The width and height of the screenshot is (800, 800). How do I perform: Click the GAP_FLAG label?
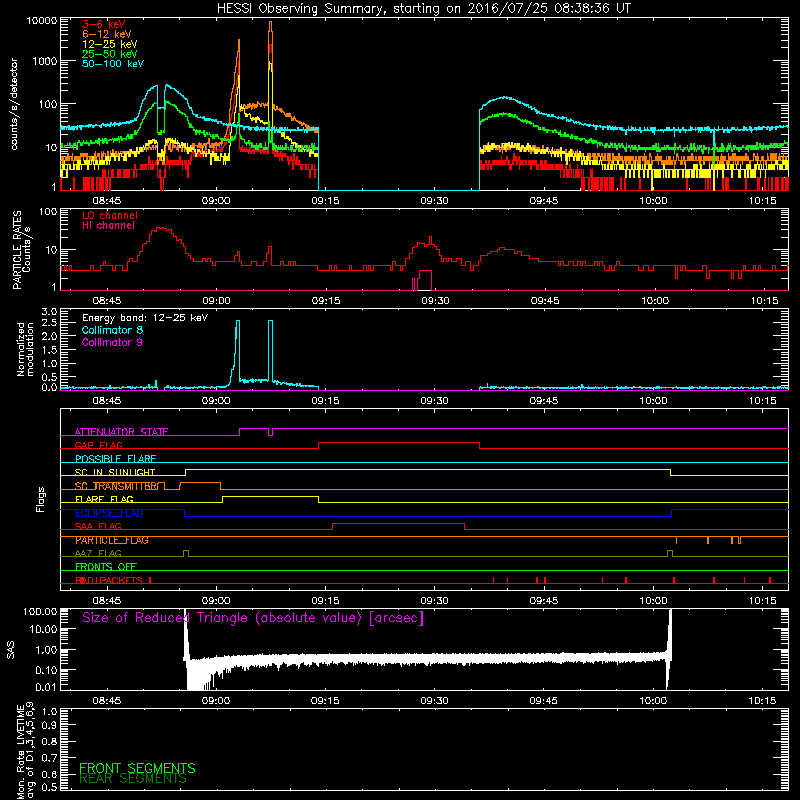98,445
